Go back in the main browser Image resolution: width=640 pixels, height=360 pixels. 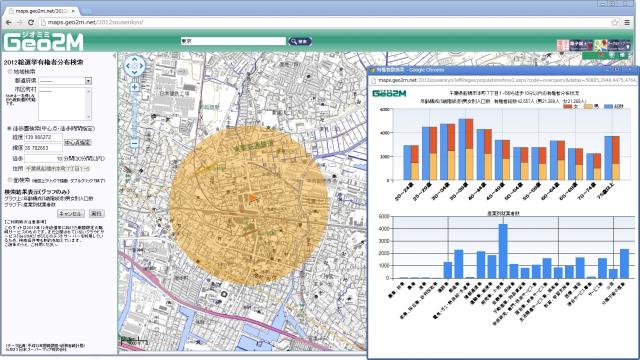coord(9,22)
